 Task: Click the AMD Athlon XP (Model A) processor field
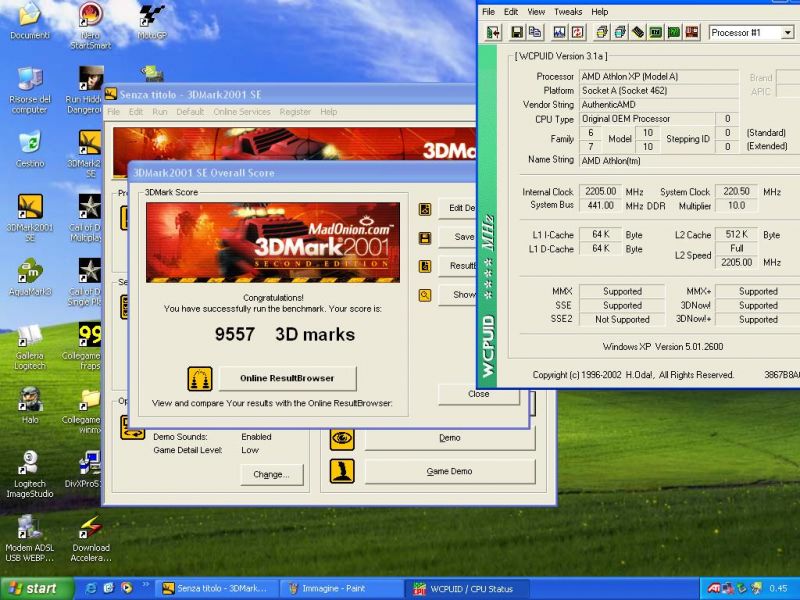659,77
